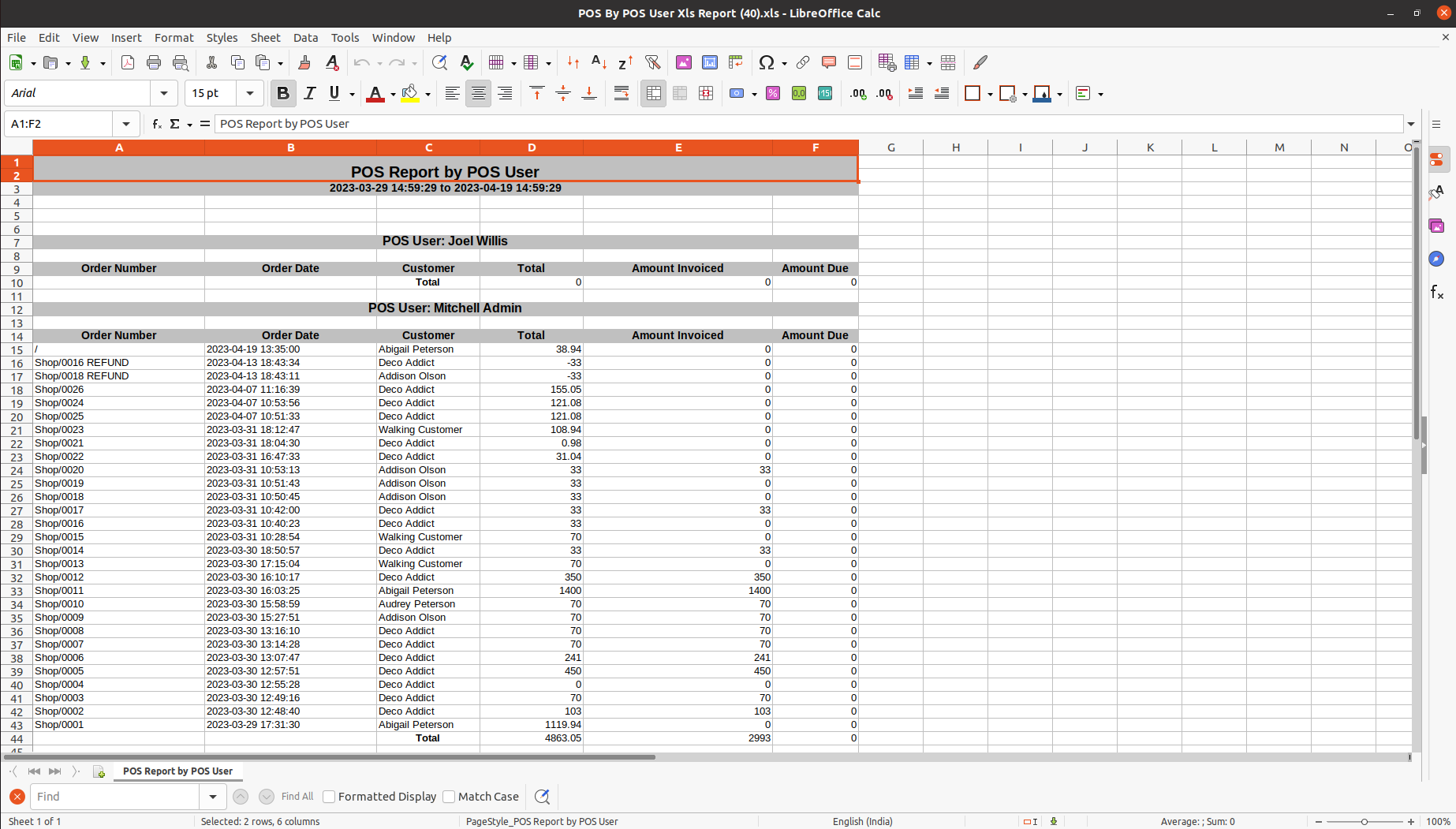Image resolution: width=1456 pixels, height=829 pixels.
Task: Cut selection with scissors icon
Action: [211, 62]
